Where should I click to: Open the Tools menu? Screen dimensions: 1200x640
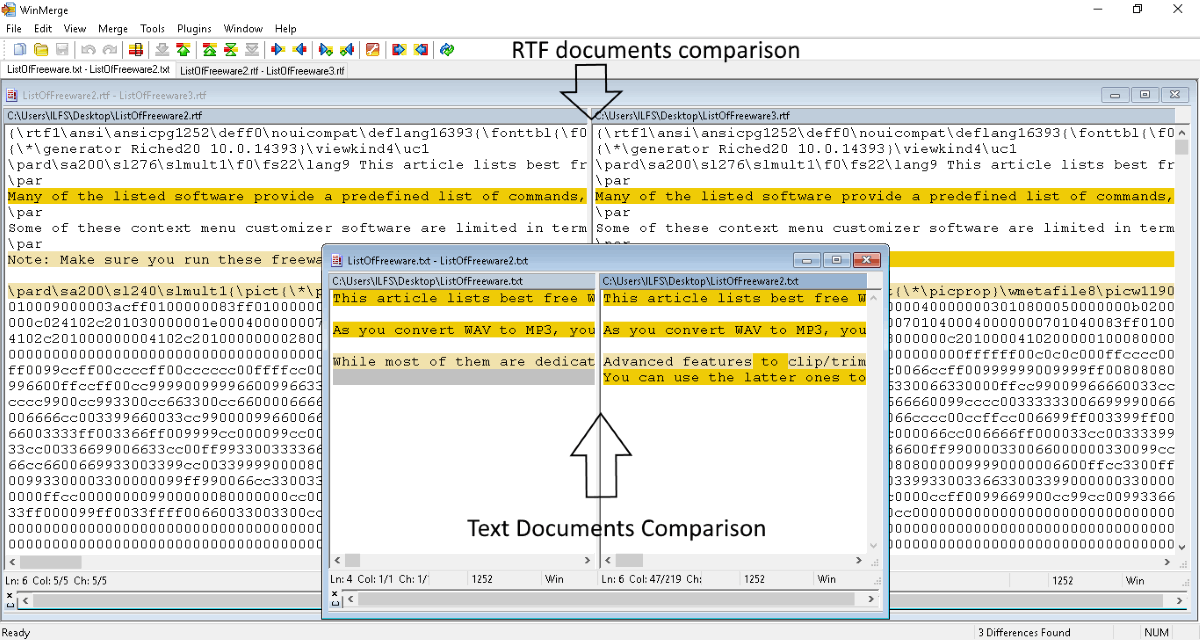(x=153, y=29)
